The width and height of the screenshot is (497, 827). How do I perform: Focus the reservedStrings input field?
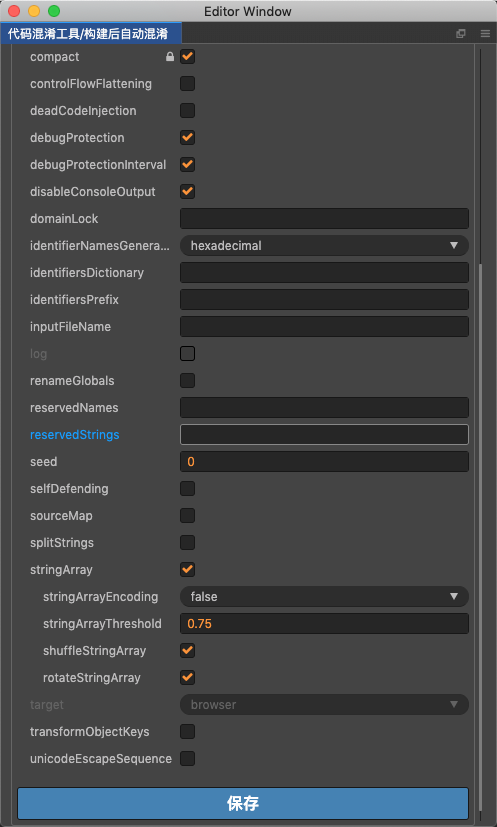pos(324,435)
